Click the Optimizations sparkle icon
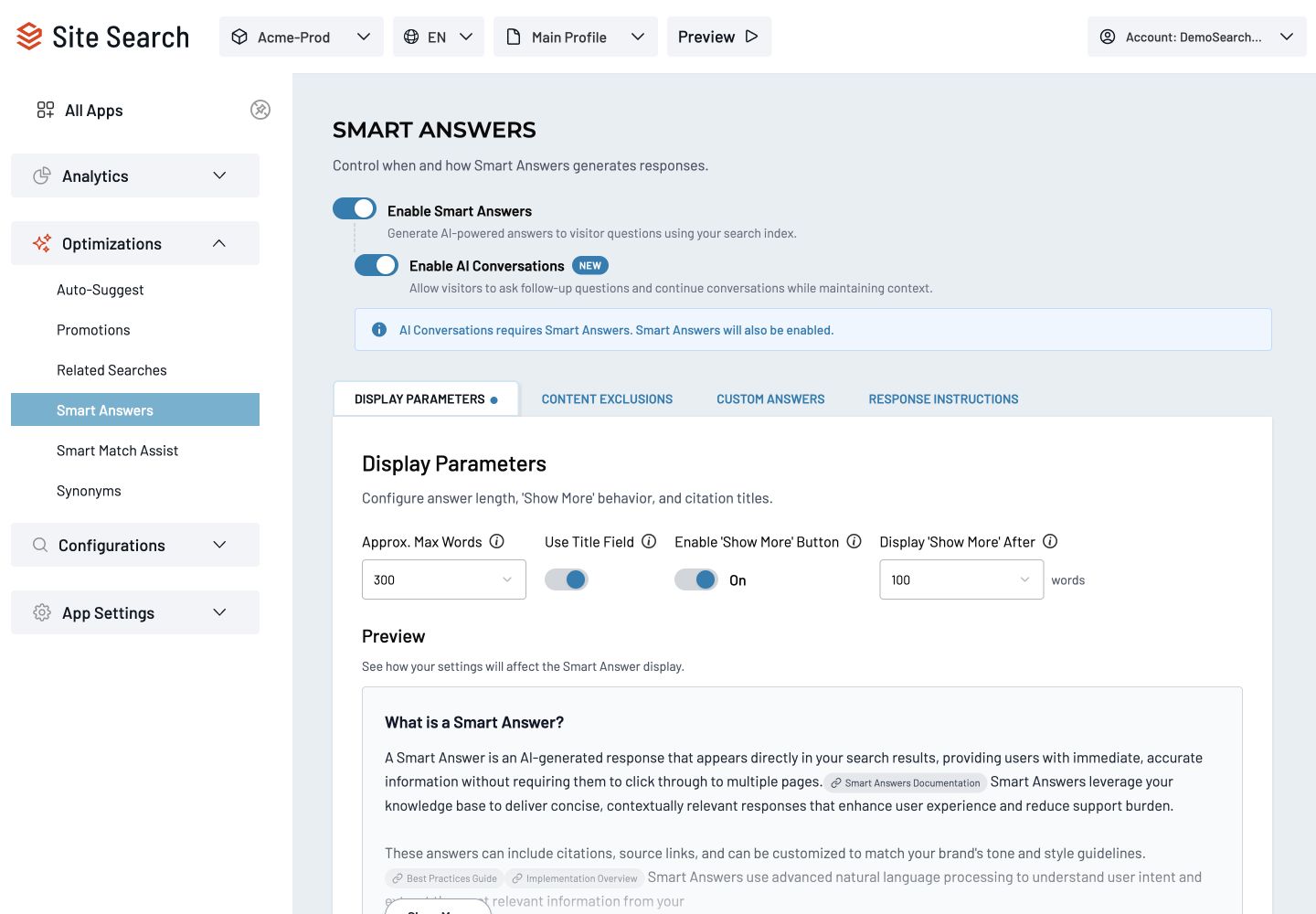Screen dimensions: 1316x914 (42, 243)
